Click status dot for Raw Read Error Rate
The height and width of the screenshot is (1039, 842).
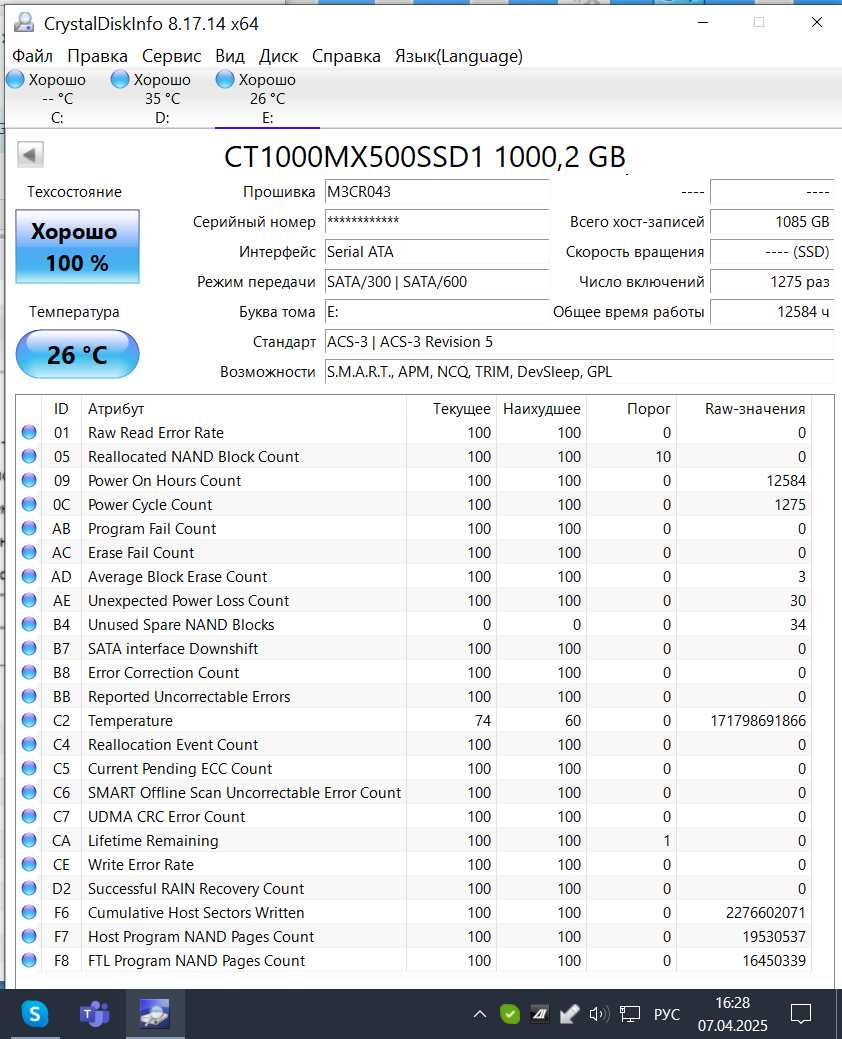[x=29, y=433]
